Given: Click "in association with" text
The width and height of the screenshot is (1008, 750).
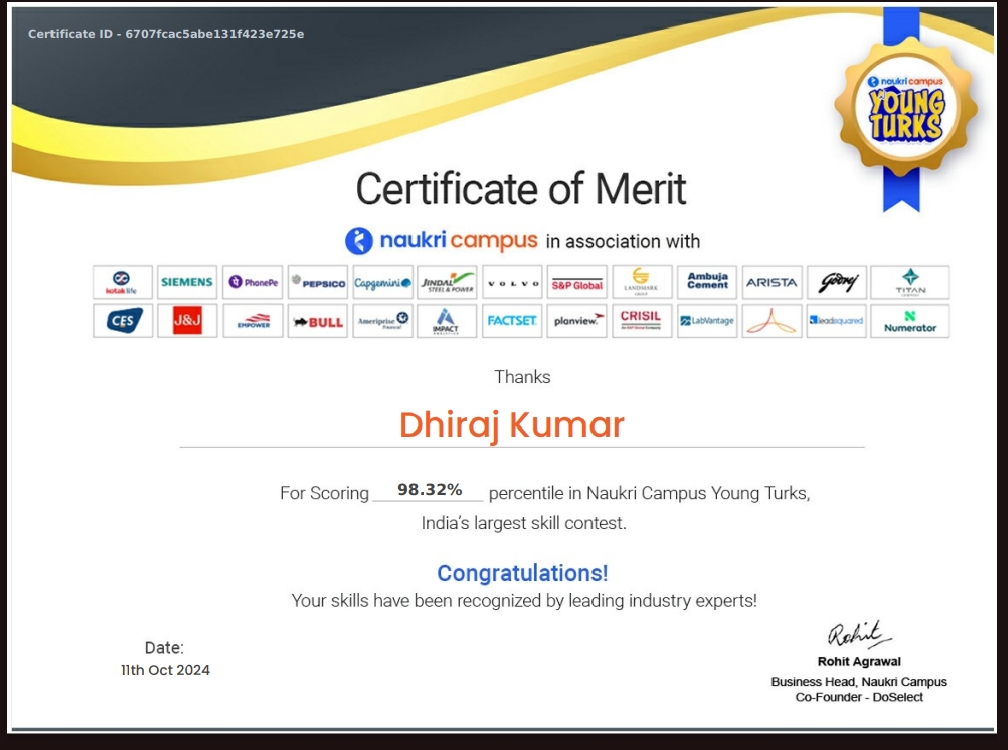Looking at the screenshot, I should pyautogui.click(x=623, y=242).
